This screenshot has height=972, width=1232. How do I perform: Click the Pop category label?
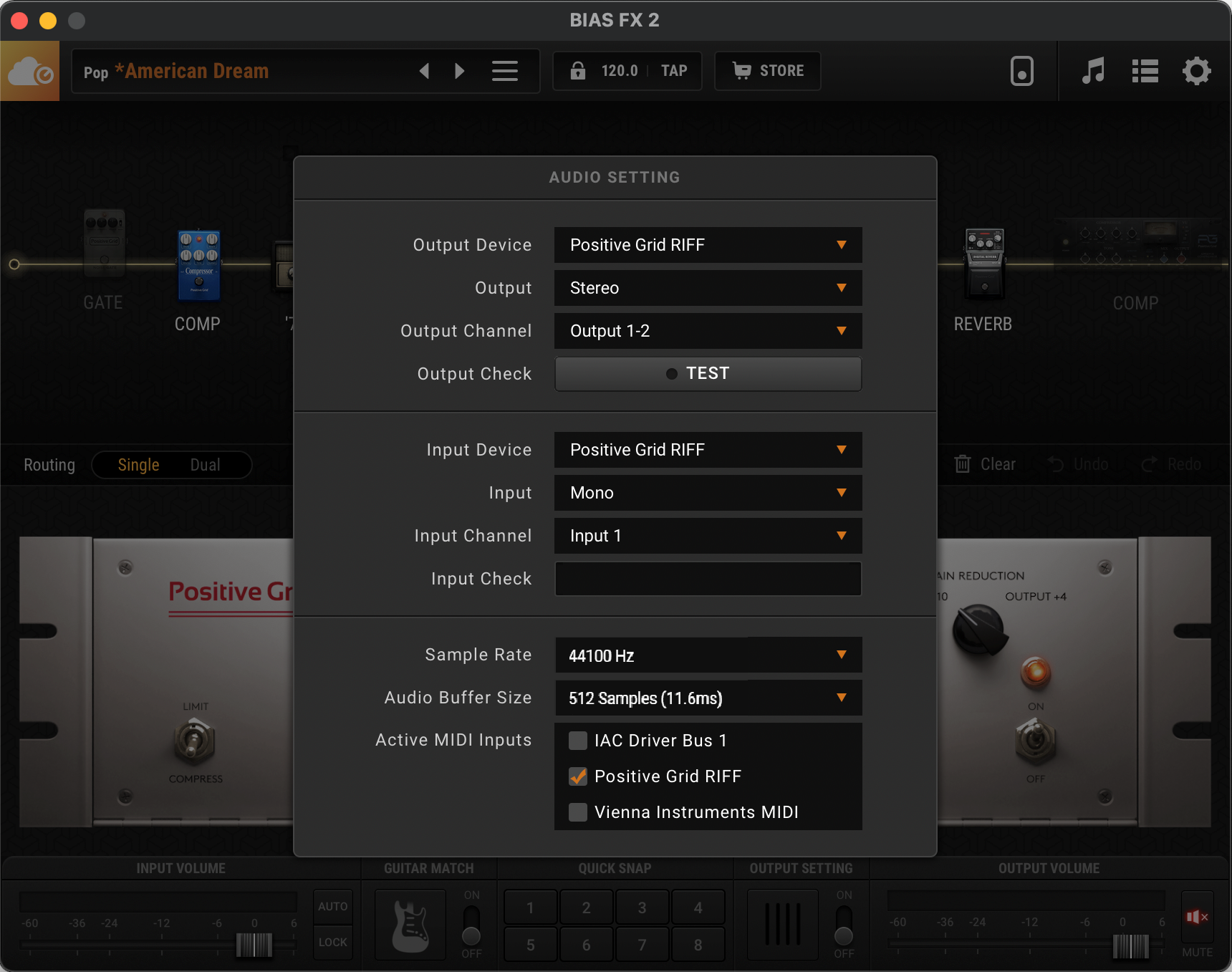pyautogui.click(x=96, y=72)
